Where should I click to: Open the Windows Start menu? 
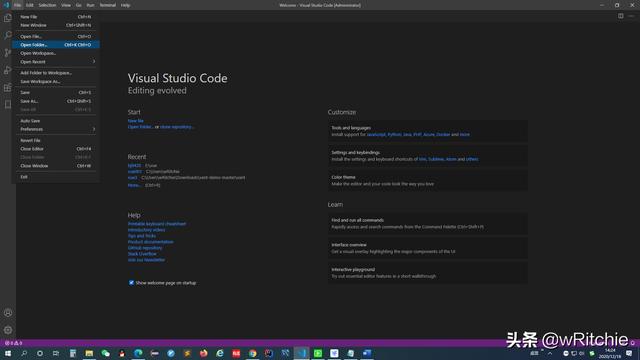tap(7, 353)
